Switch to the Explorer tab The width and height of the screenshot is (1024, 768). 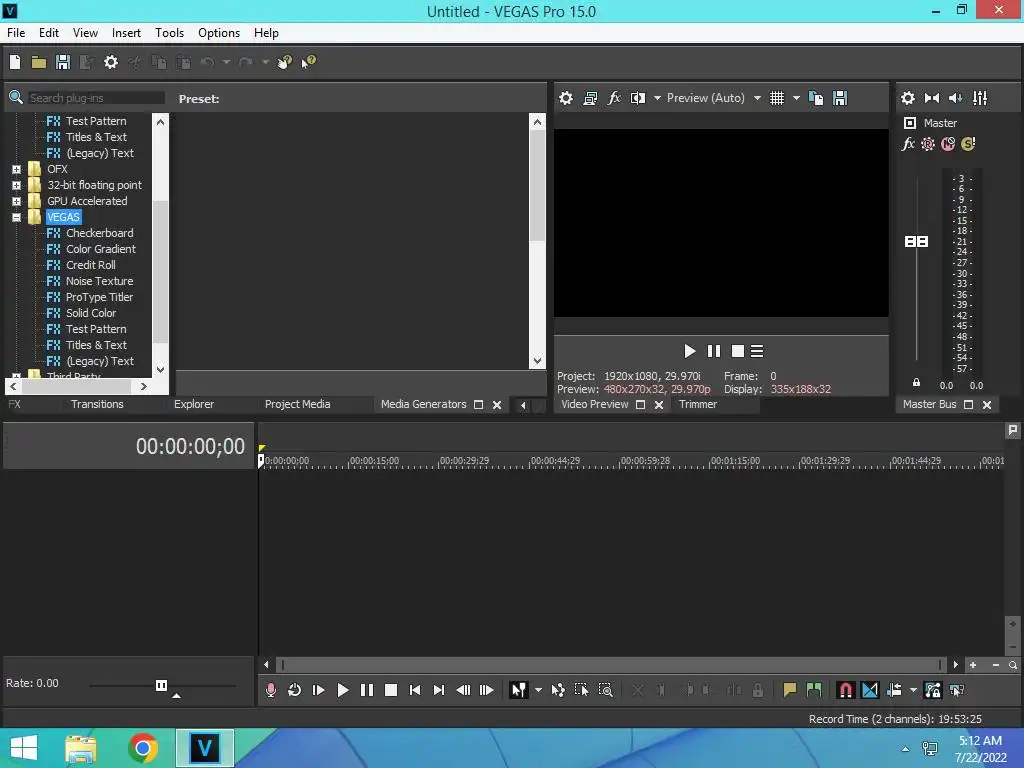[194, 404]
